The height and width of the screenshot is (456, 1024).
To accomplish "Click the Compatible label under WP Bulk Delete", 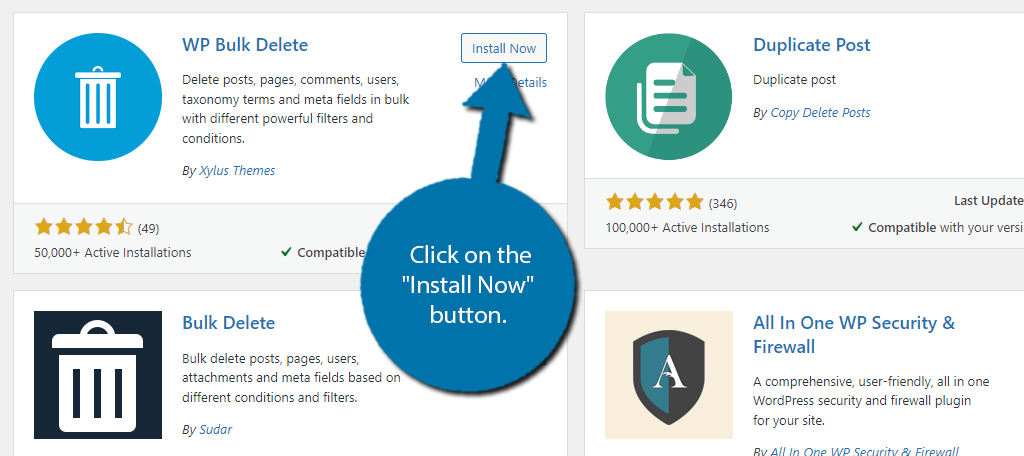I will click(x=331, y=252).
